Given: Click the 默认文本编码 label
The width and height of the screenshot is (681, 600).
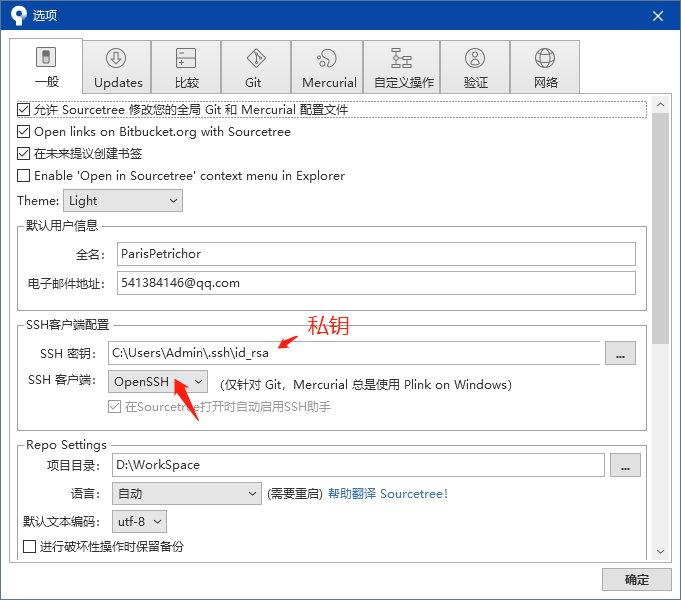Looking at the screenshot, I should coord(61,521).
